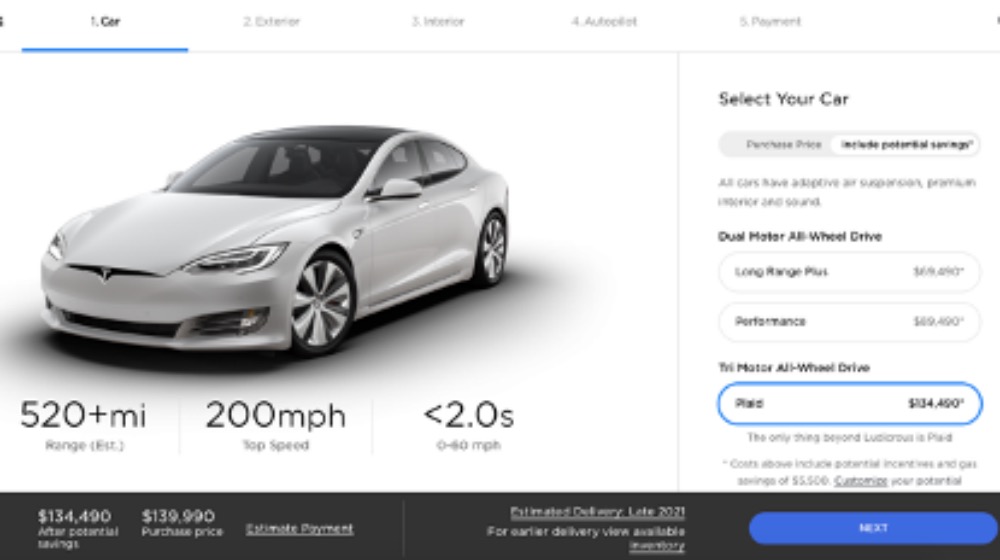1000x560 pixels.
Task: Switch to the 2. Exterior tab
Action: (x=271, y=22)
